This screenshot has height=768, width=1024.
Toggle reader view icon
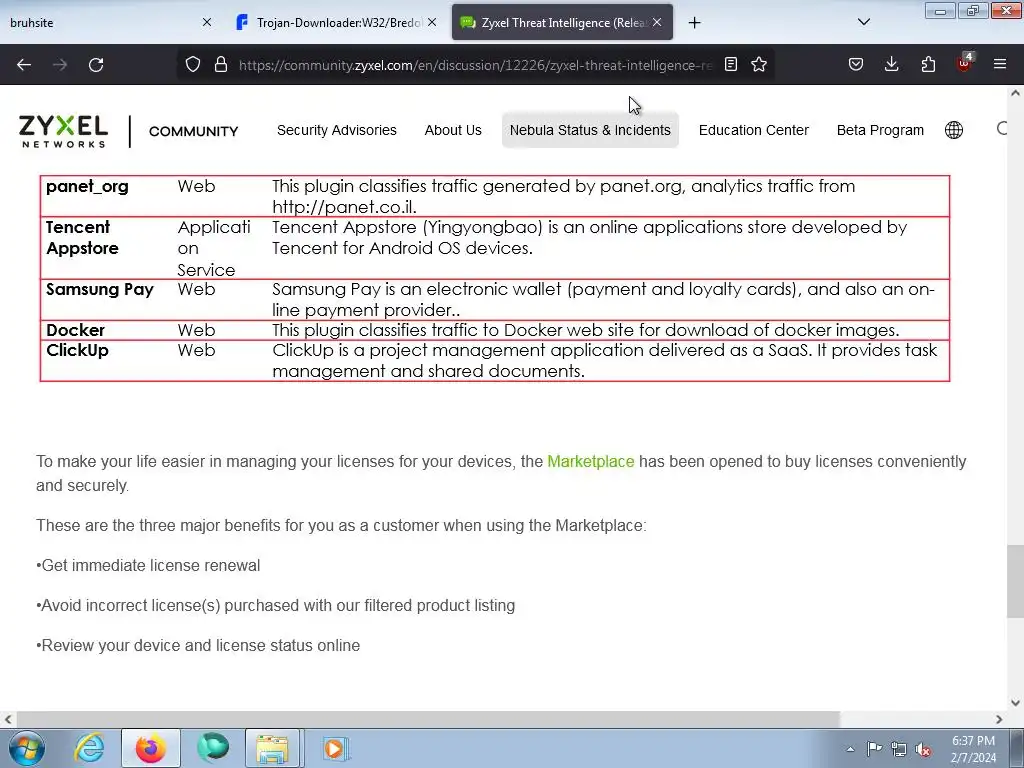[731, 65]
